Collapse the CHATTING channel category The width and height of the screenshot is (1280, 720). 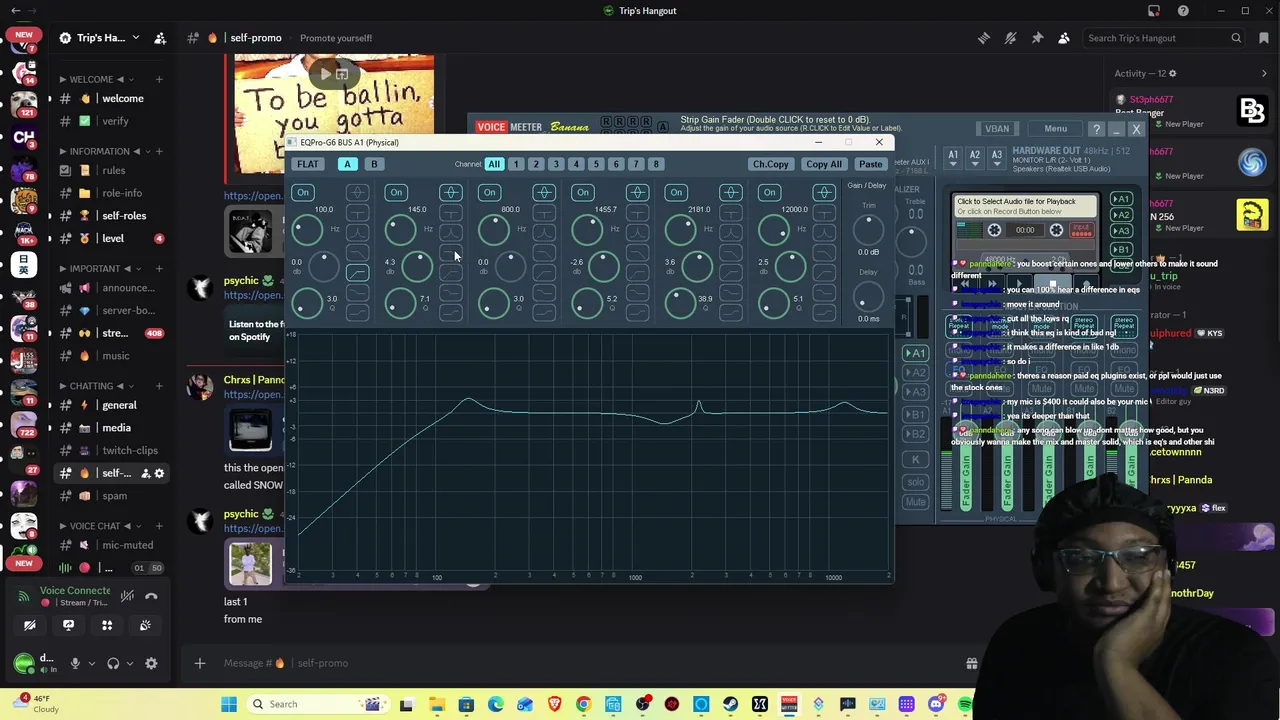coord(98,385)
